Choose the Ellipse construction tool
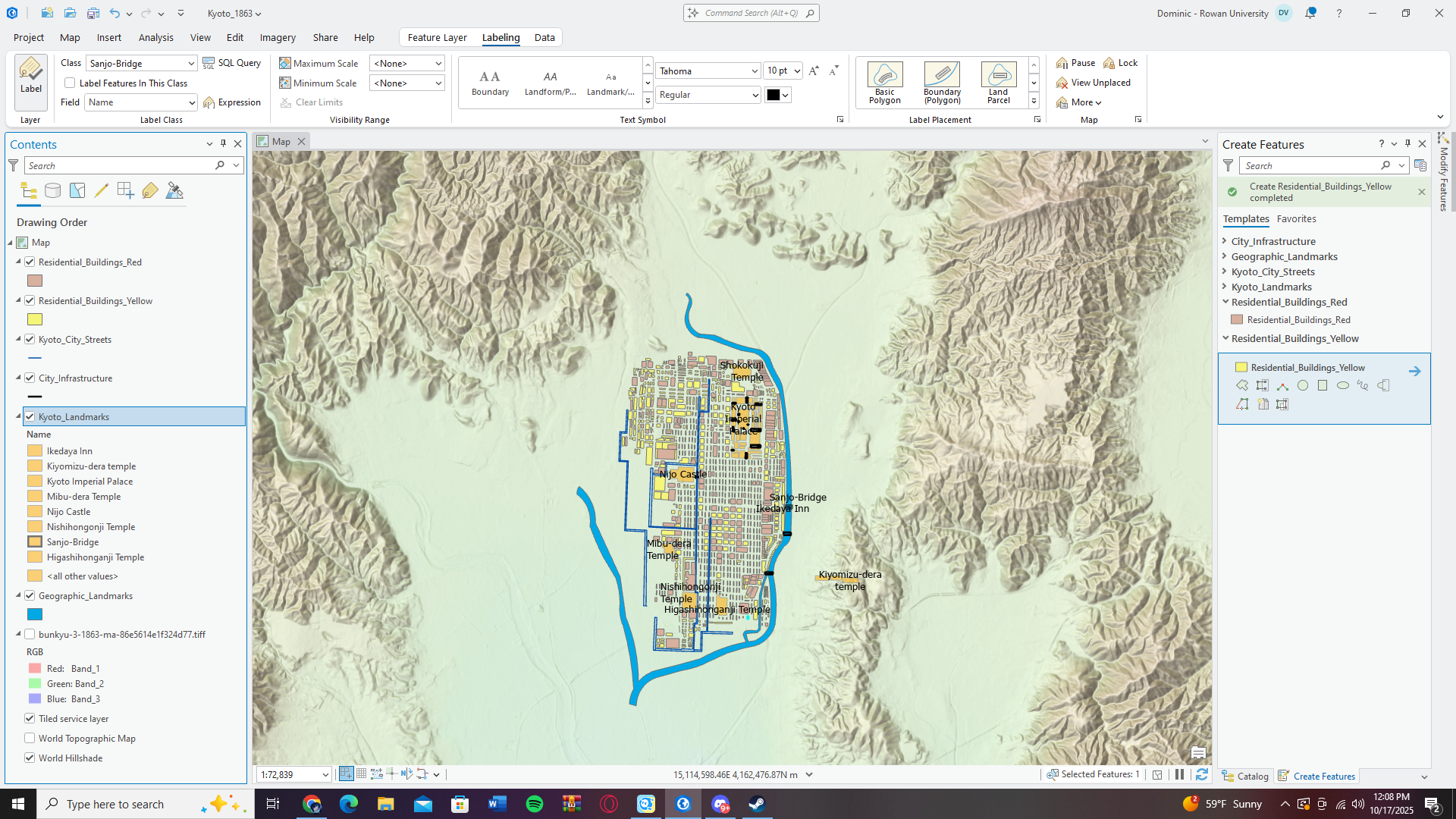 1343,385
